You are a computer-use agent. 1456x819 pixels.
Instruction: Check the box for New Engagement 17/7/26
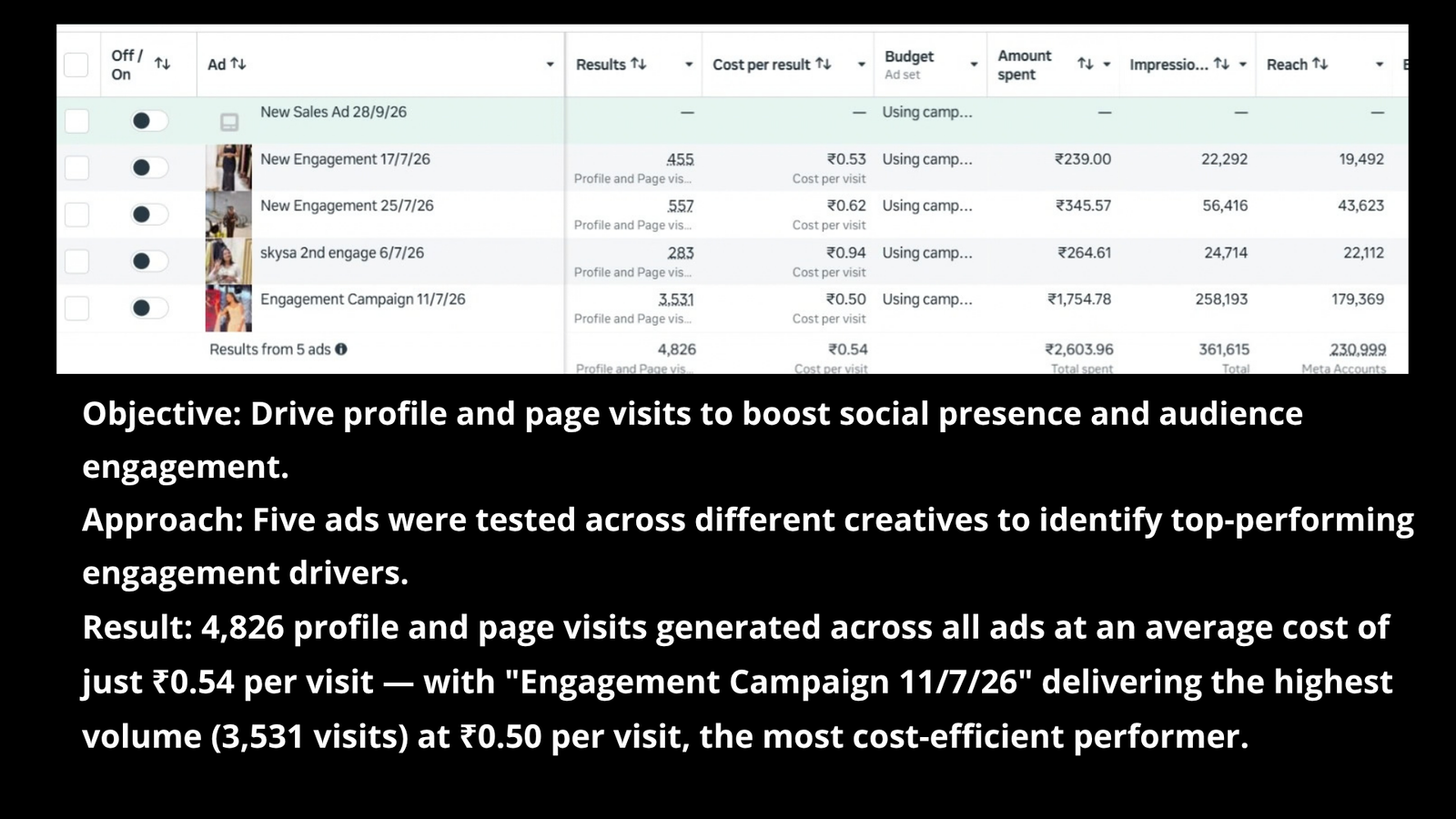point(77,167)
